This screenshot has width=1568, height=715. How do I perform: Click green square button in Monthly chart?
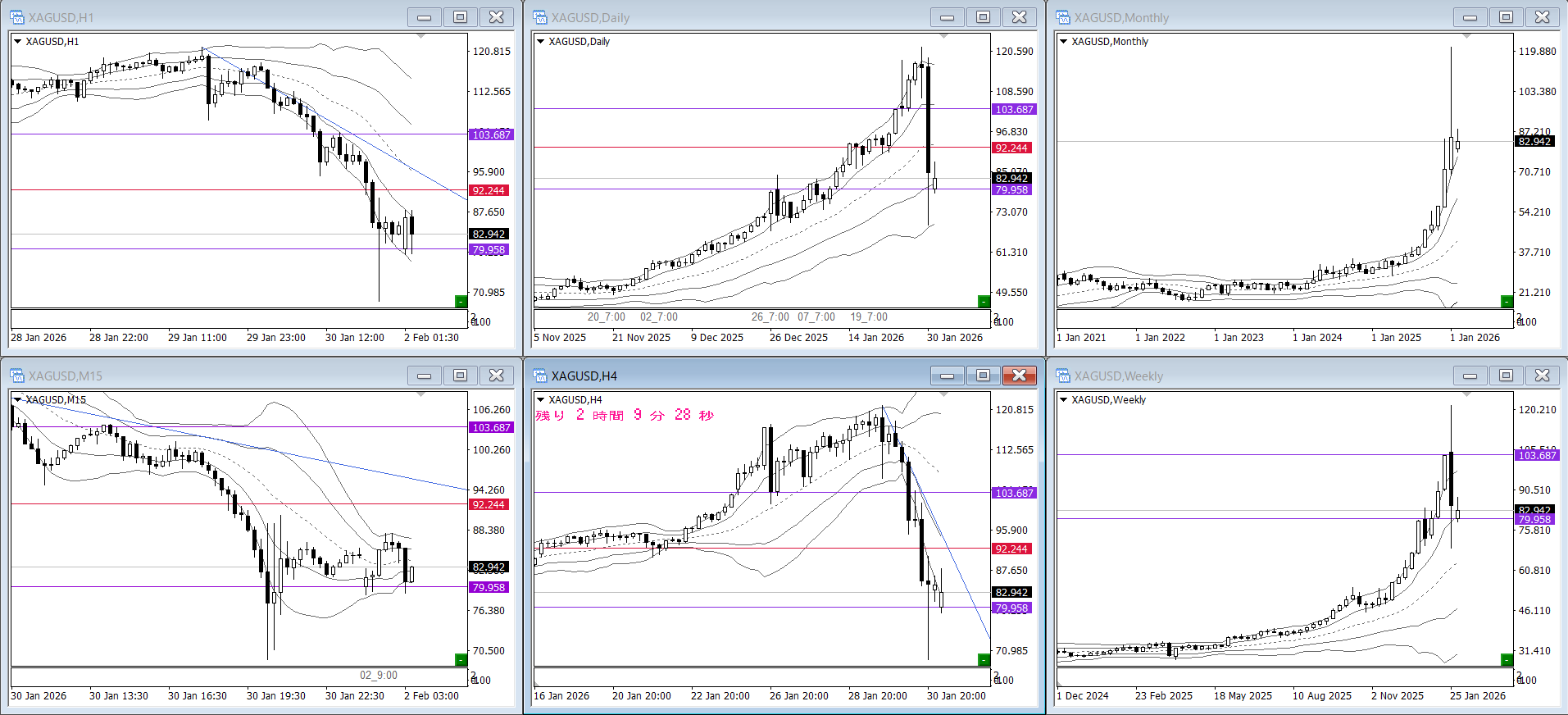click(x=1507, y=301)
